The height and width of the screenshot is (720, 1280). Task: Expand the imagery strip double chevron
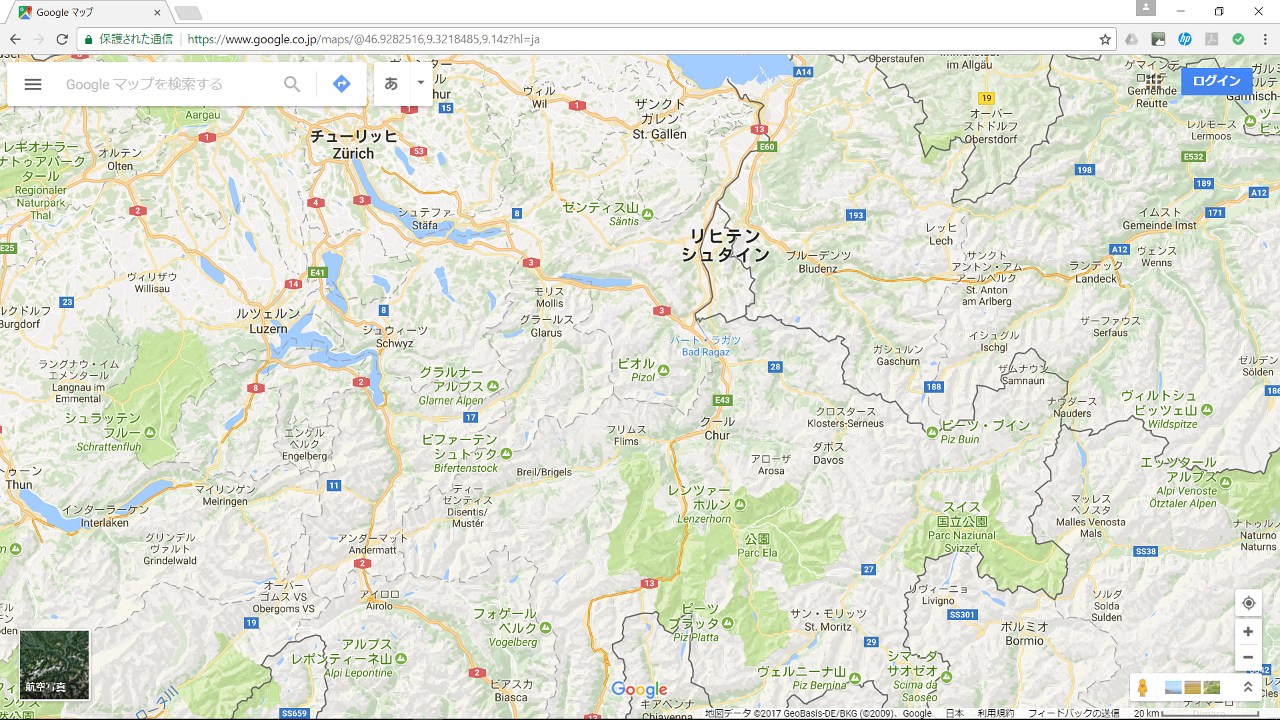coord(1248,688)
